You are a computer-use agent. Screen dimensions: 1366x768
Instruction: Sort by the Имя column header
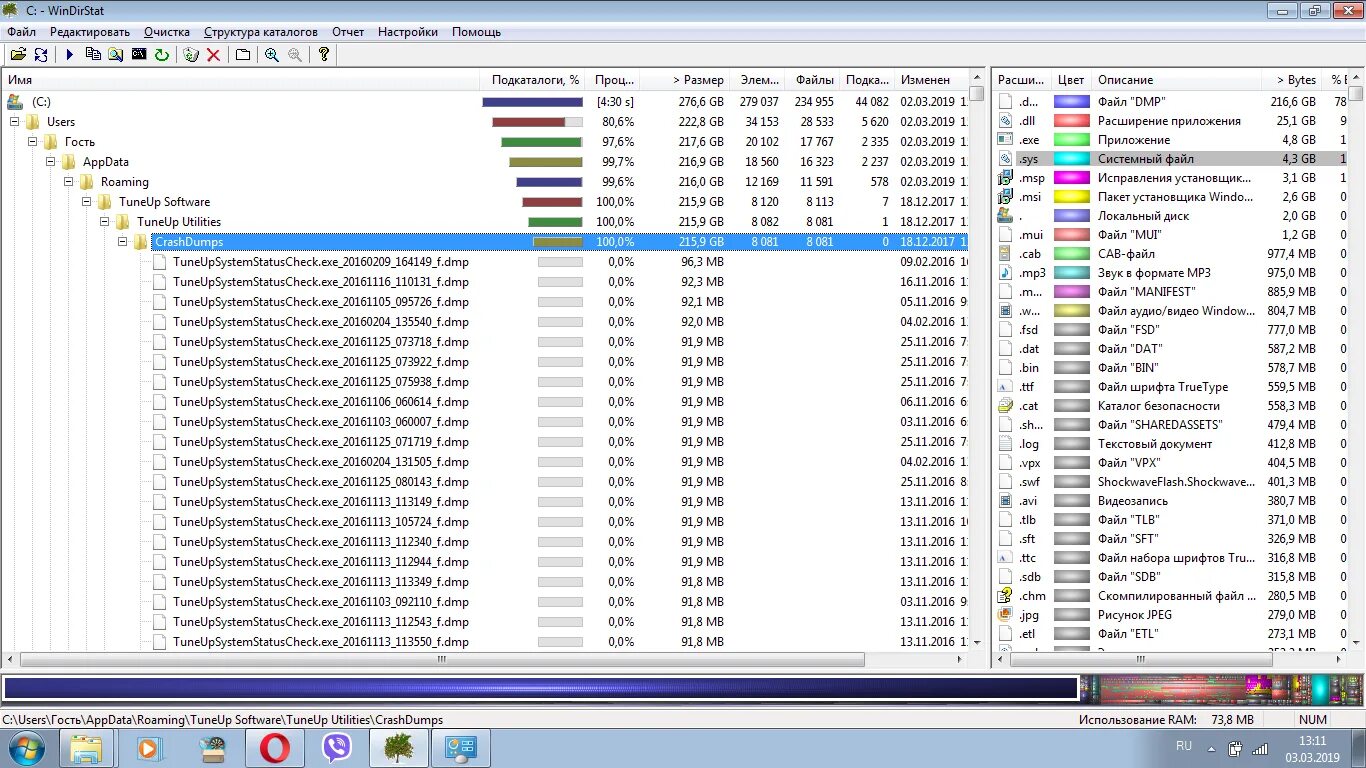238,80
